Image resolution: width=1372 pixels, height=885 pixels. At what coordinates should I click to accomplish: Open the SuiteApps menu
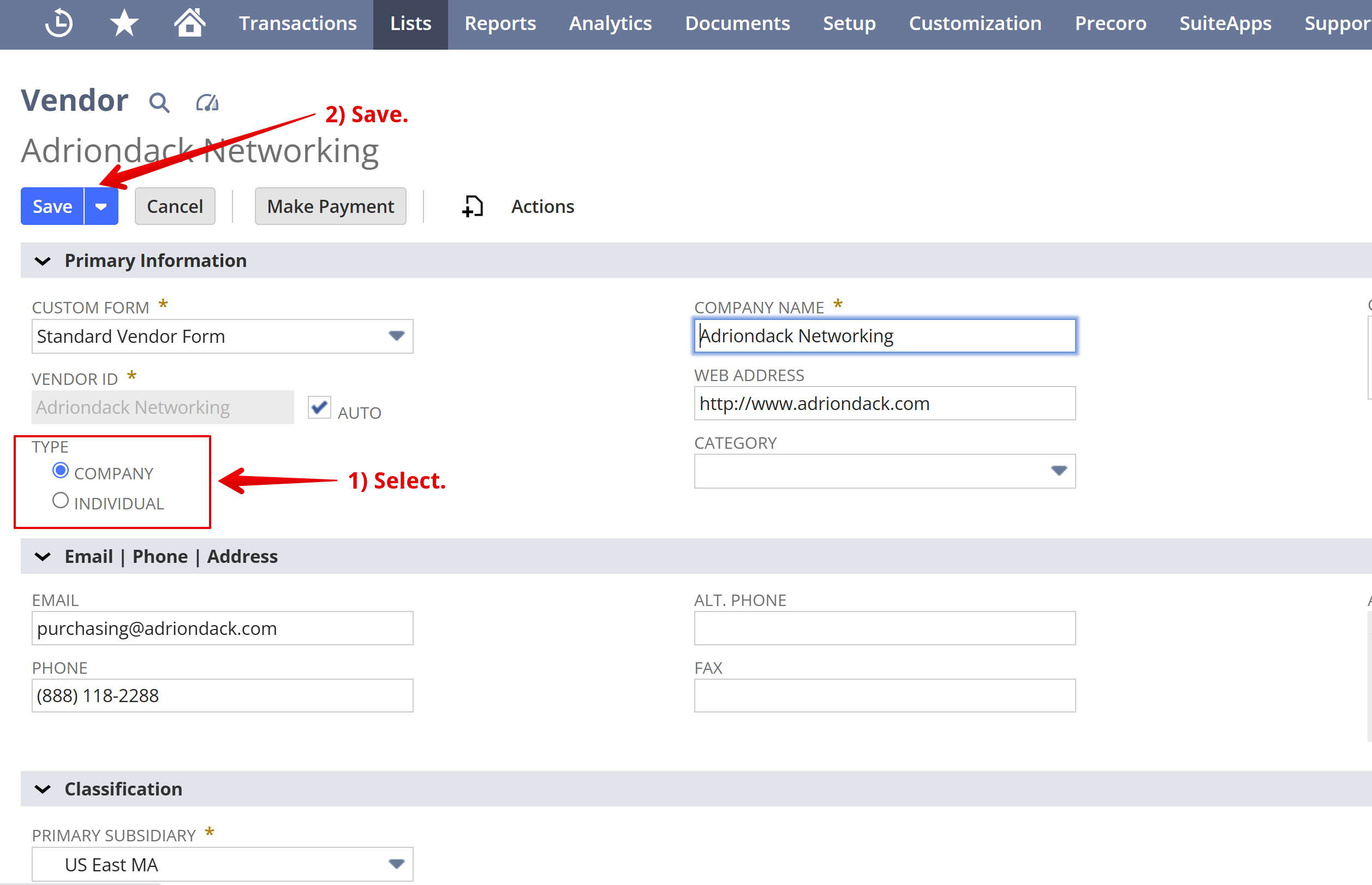(1225, 23)
